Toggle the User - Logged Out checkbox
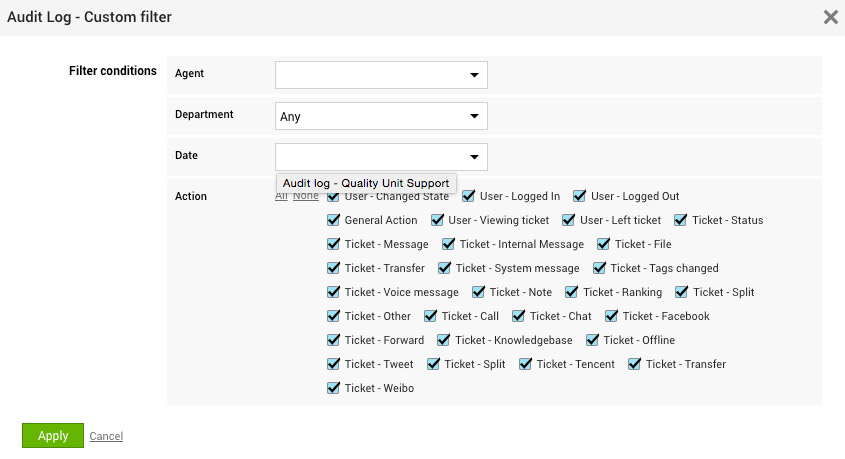845x459 pixels. [x=582, y=196]
